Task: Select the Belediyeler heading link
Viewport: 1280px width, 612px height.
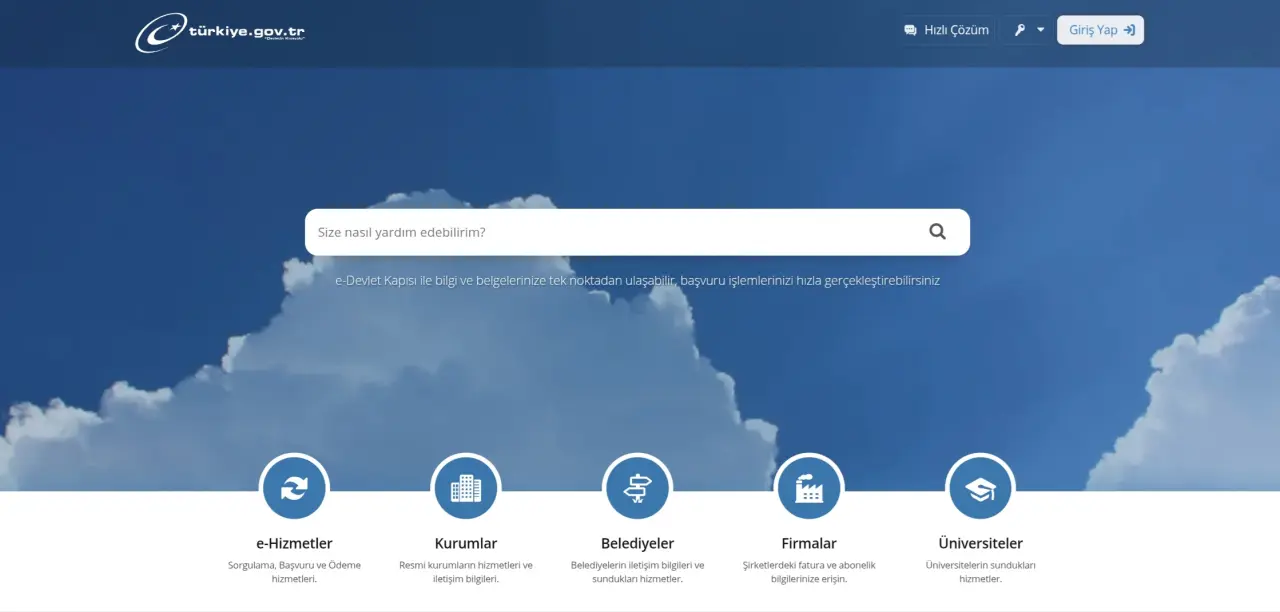Action: [x=637, y=544]
